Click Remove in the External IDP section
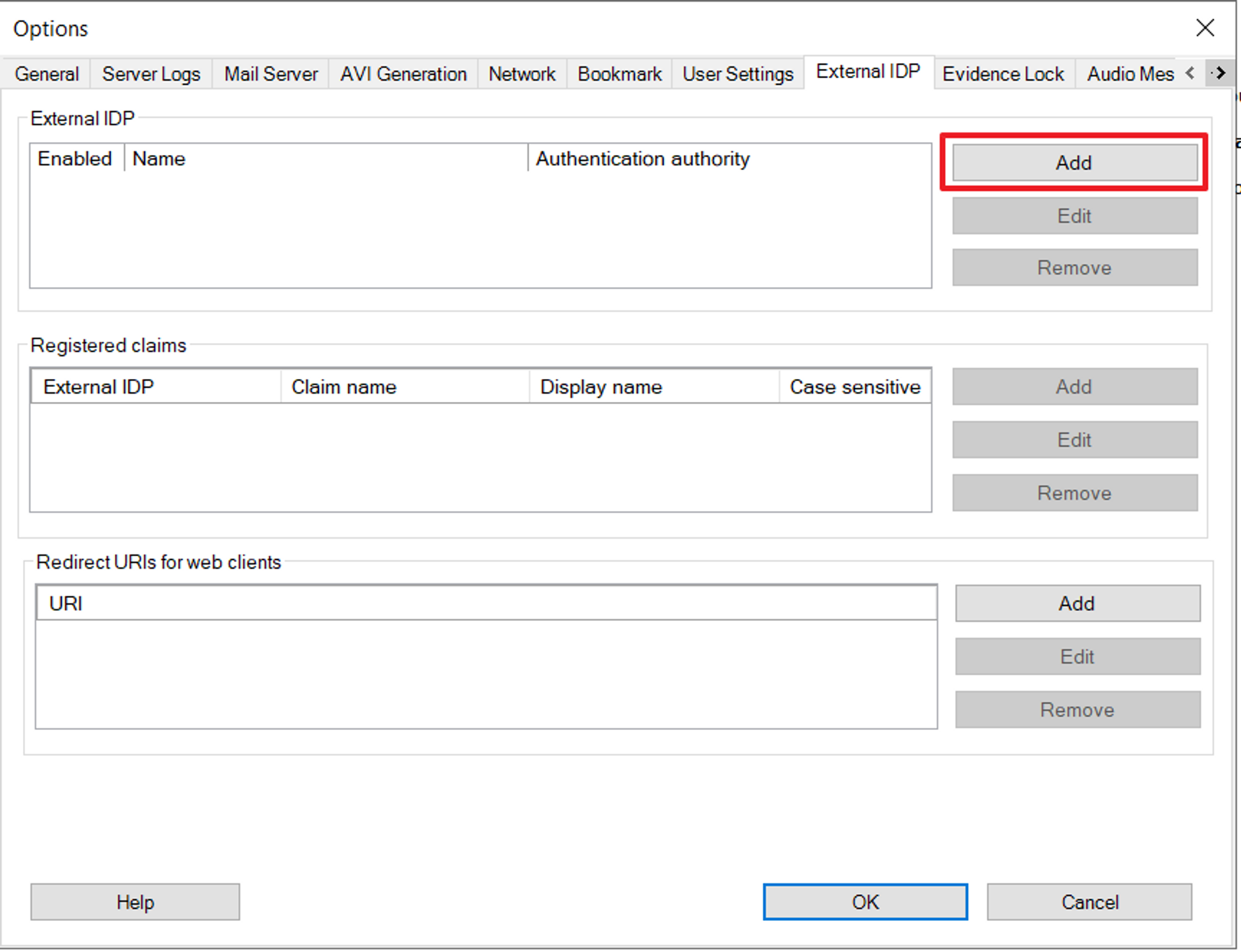Screen dimensions: 1241x952 1074,267
